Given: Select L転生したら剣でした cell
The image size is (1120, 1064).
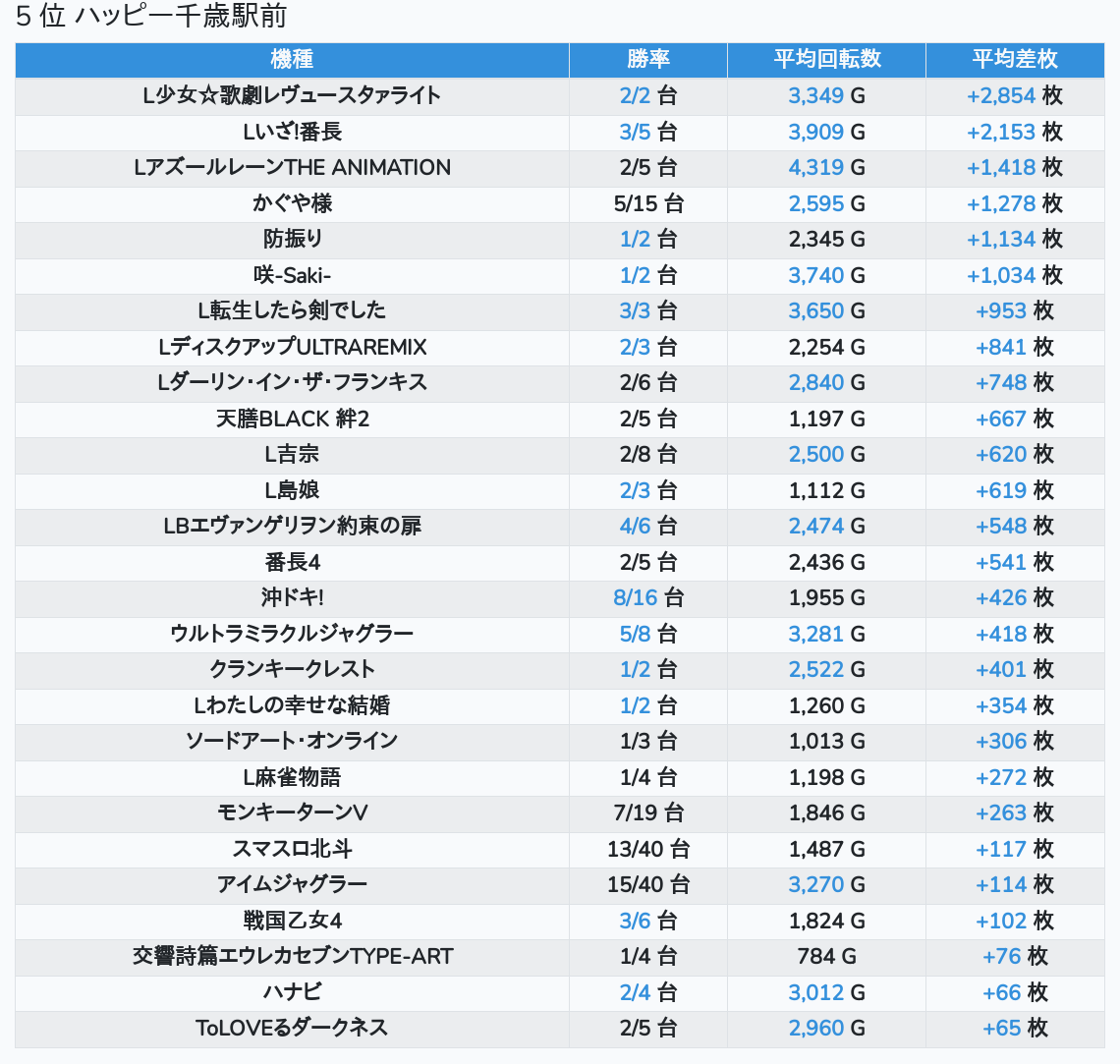Looking at the screenshot, I should click(x=292, y=311).
